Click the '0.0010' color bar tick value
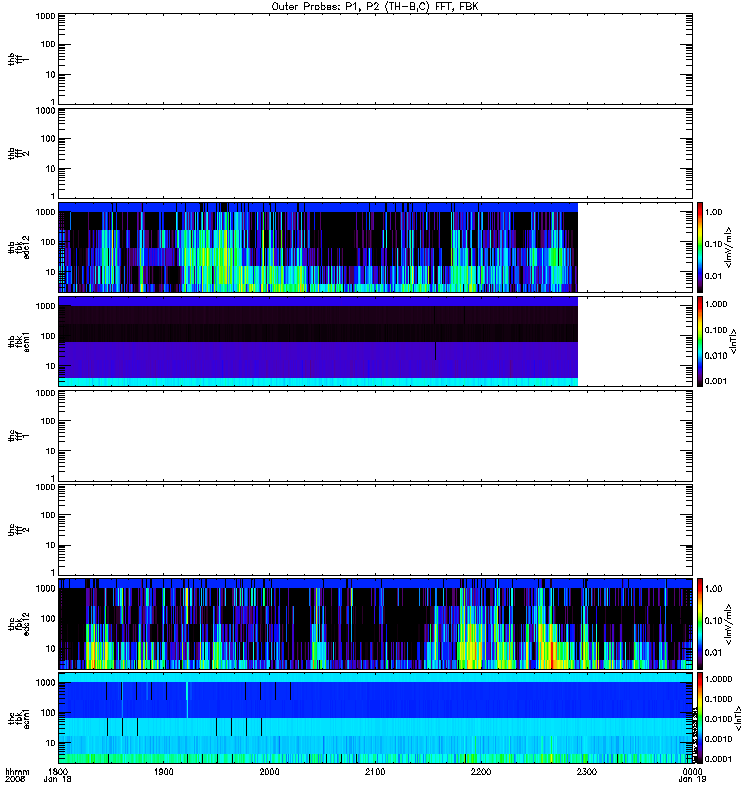The width and height of the screenshot is (750, 800). tap(718, 739)
